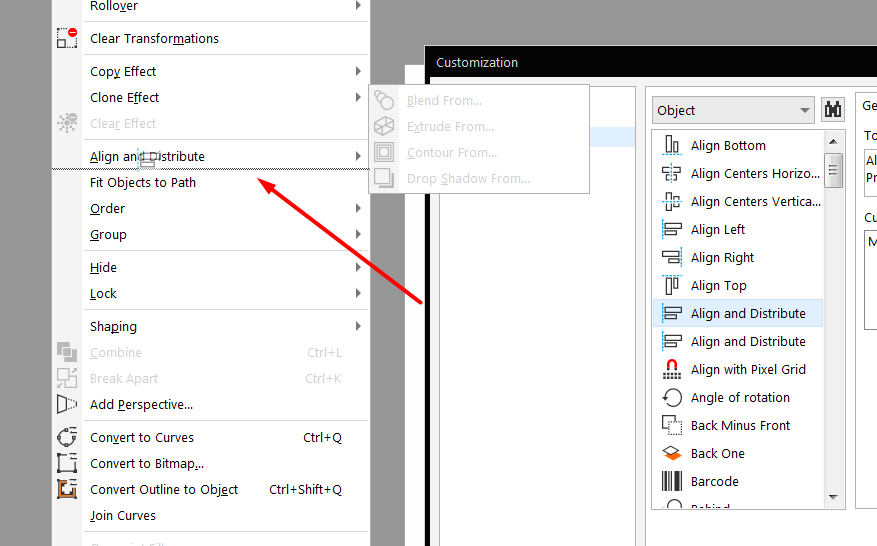This screenshot has width=877, height=546.
Task: Click the Back One icon
Action: click(672, 453)
